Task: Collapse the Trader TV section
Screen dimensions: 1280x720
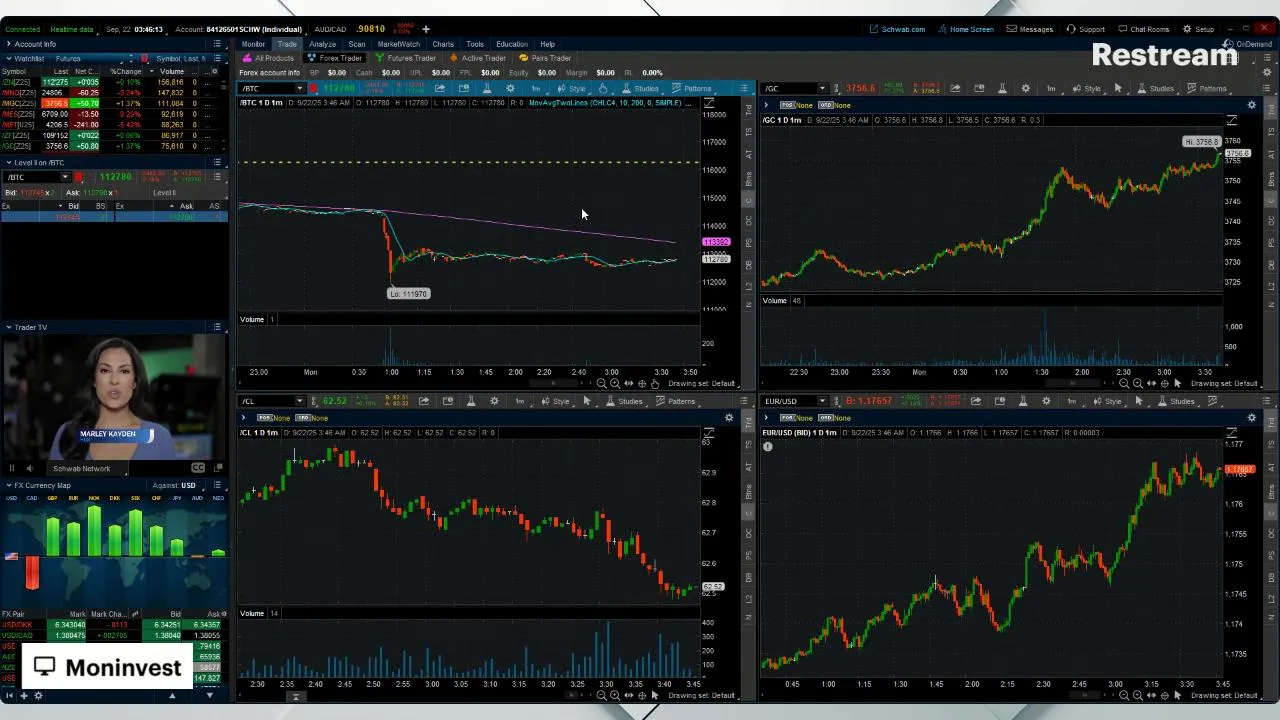Action: click(9, 327)
